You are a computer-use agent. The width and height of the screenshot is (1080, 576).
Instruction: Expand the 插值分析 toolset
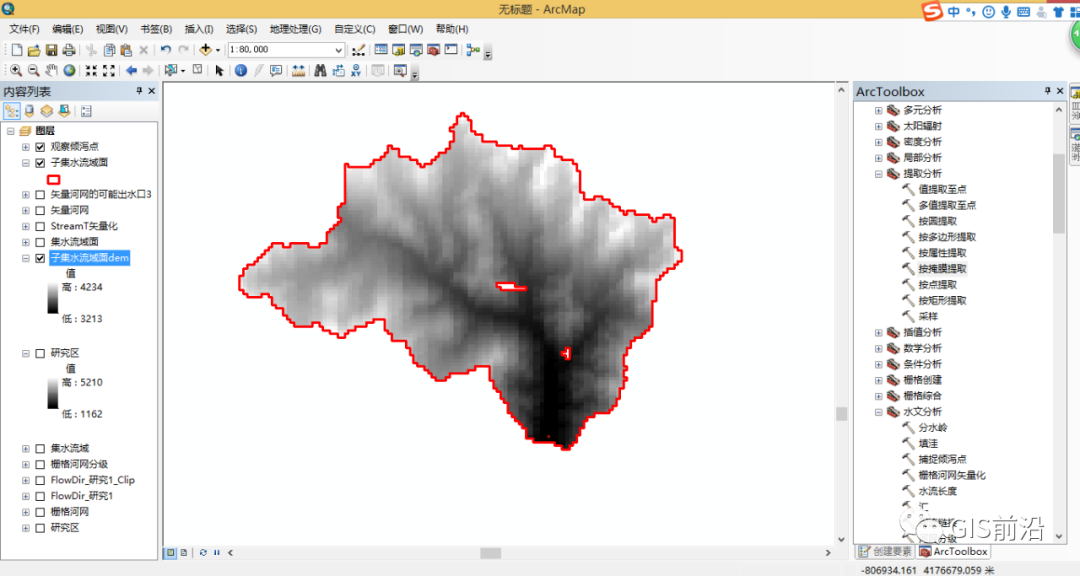878,333
